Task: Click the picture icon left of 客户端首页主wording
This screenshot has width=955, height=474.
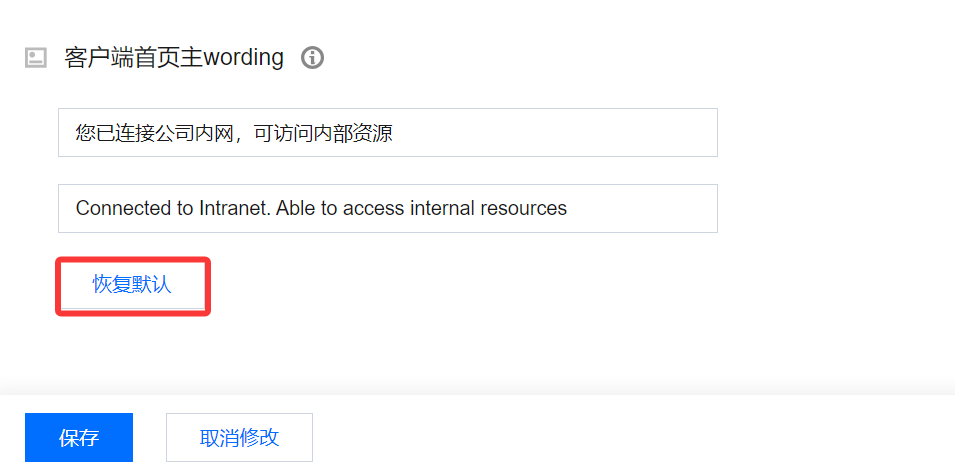Action: pyautogui.click(x=36, y=58)
